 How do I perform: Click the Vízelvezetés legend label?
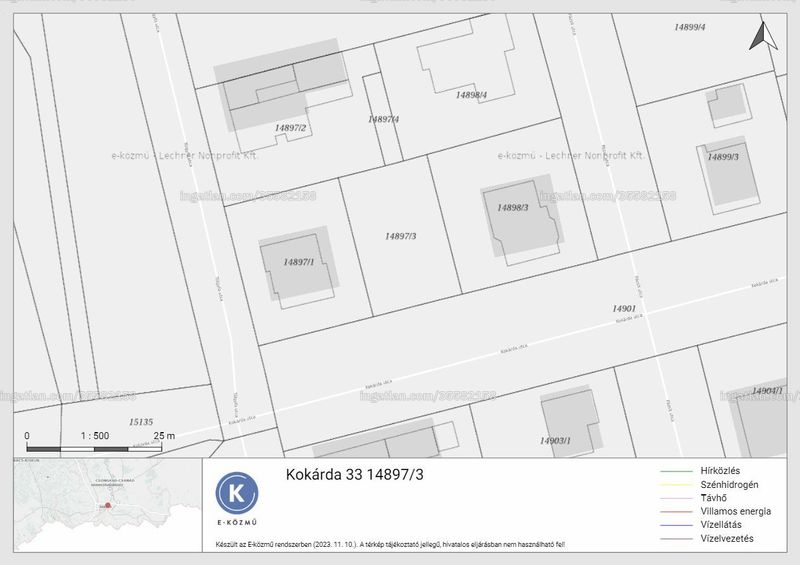tap(727, 538)
